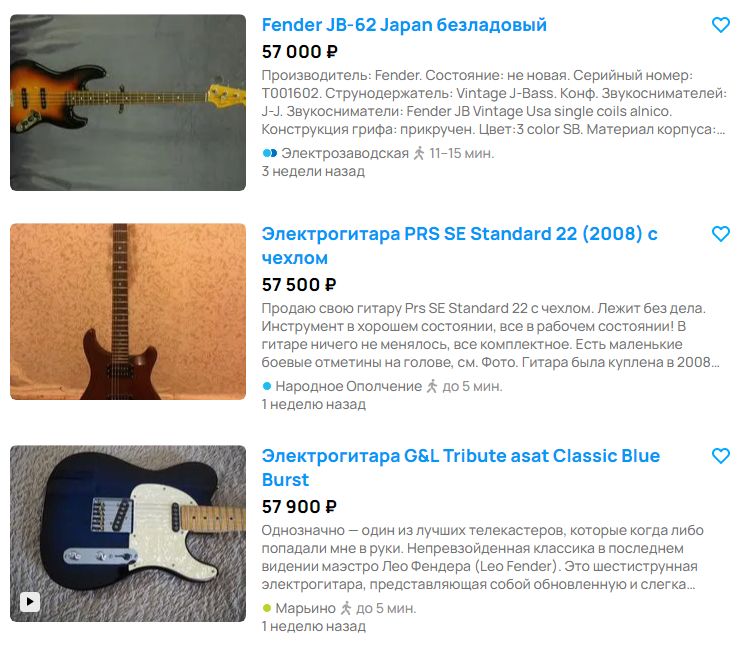
Task: Click walking icon beside Народное Ополчение
Action: [x=432, y=386]
